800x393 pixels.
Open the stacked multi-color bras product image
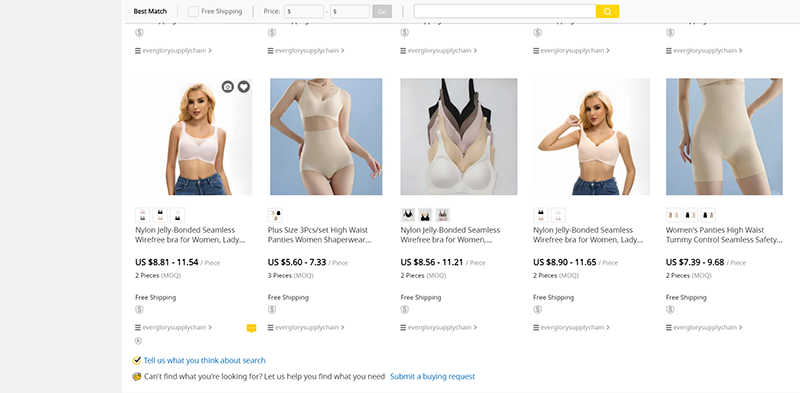[x=459, y=137]
